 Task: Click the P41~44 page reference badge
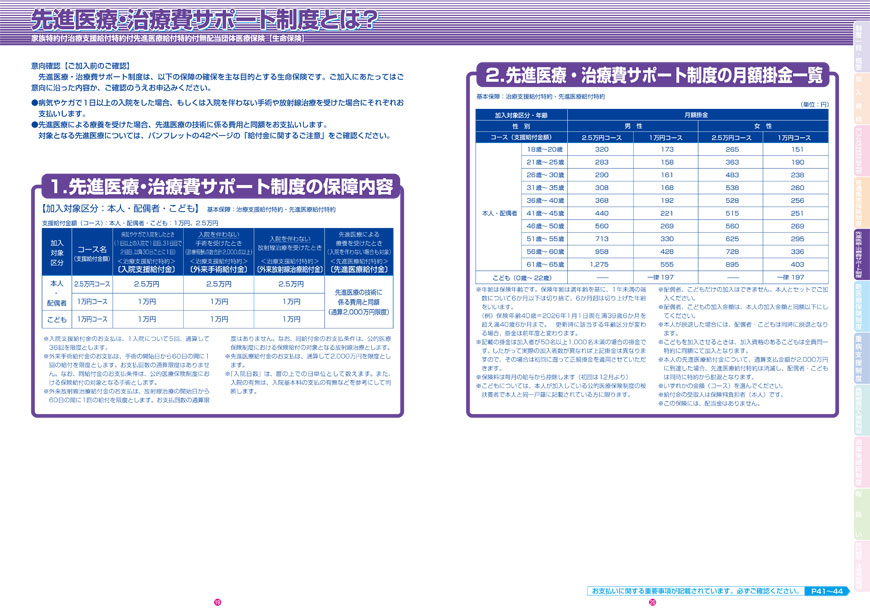[828, 590]
